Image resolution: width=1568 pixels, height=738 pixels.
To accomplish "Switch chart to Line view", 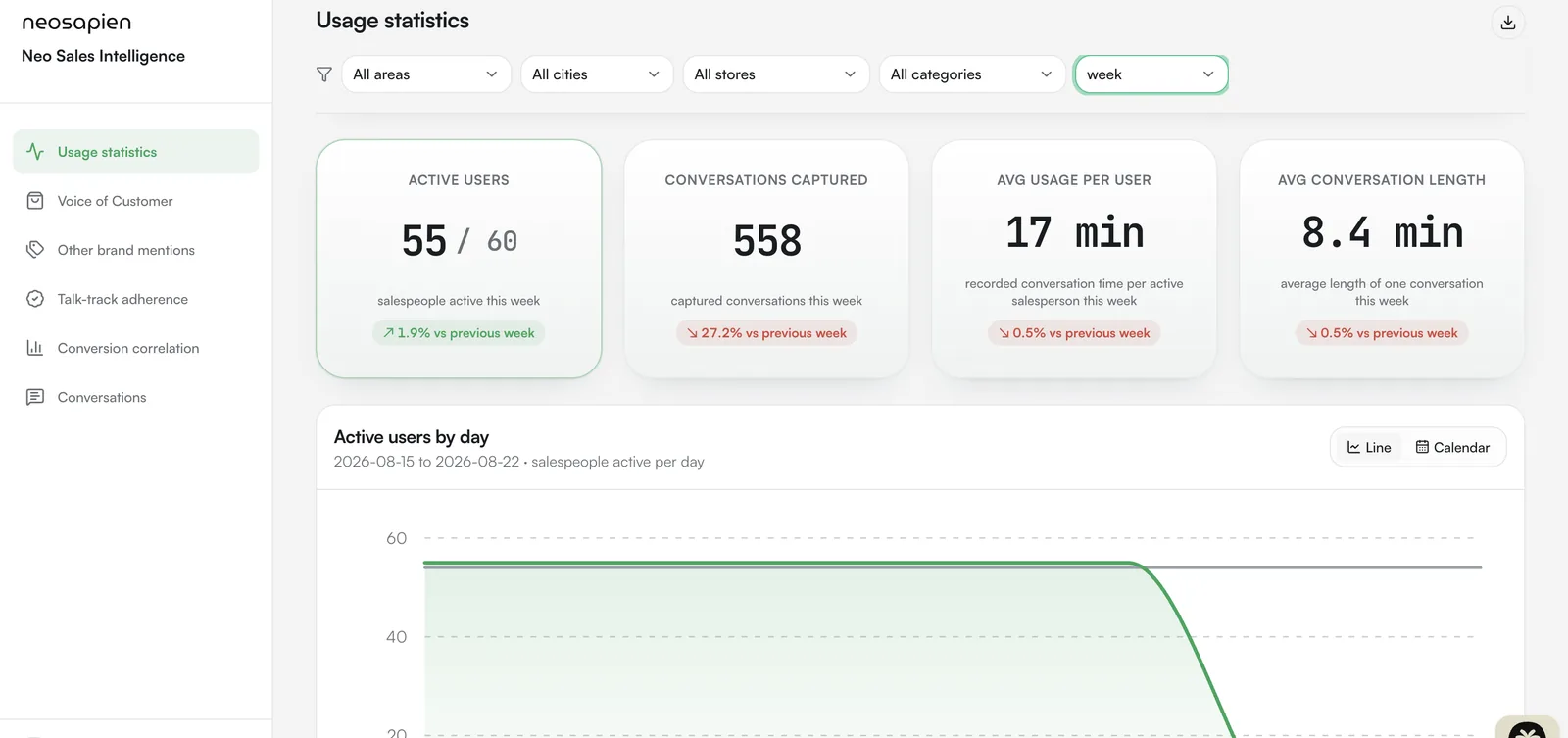I will pos(1369,447).
